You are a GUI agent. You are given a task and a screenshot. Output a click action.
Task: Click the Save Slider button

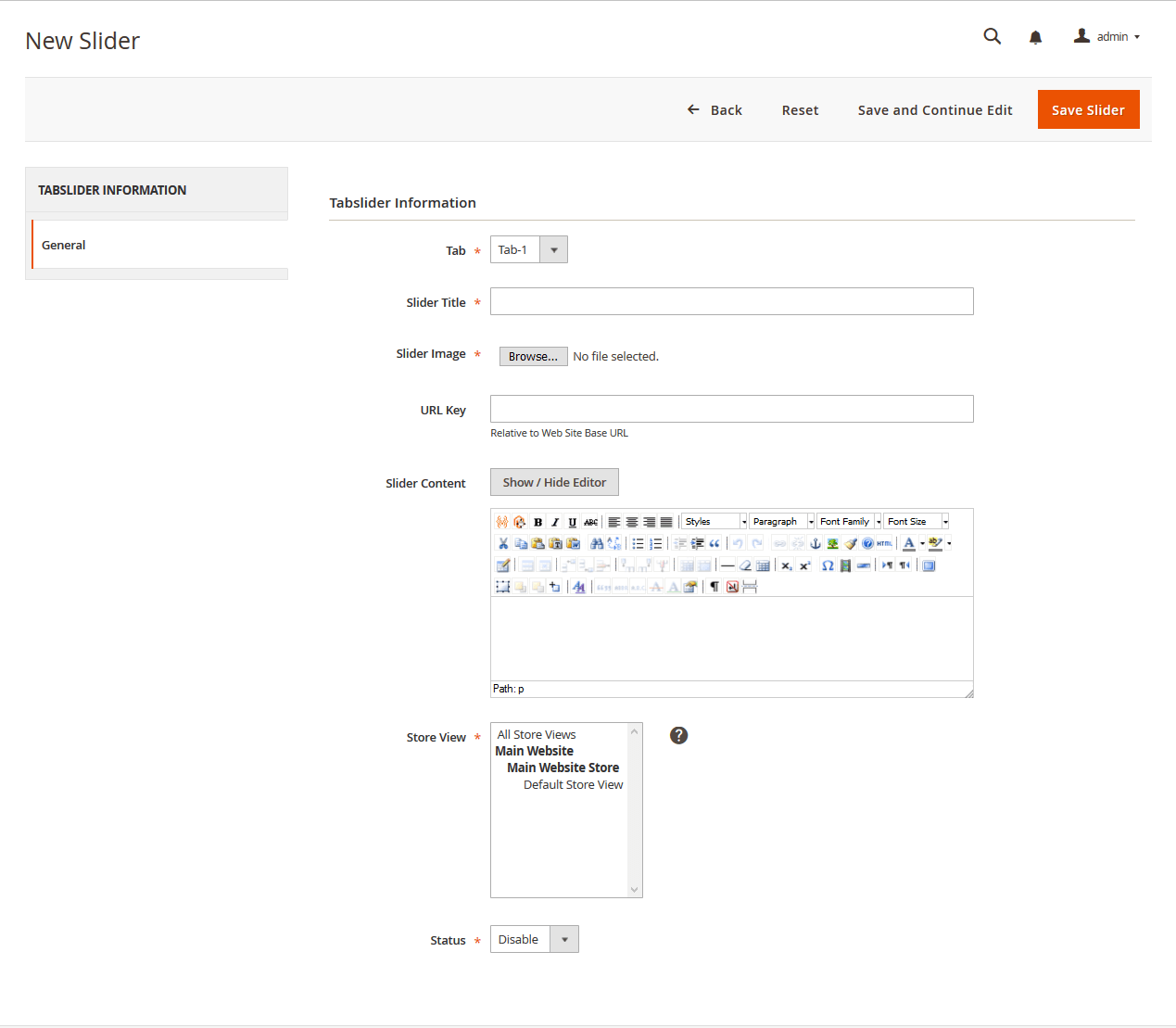point(1088,109)
